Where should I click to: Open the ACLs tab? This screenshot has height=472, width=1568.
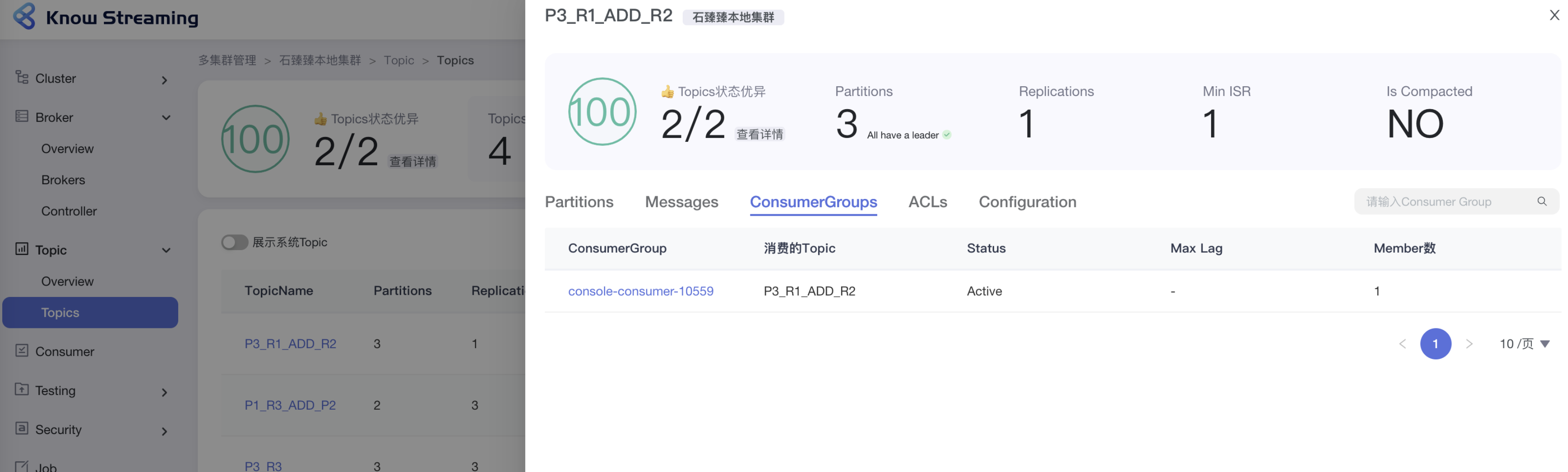928,202
